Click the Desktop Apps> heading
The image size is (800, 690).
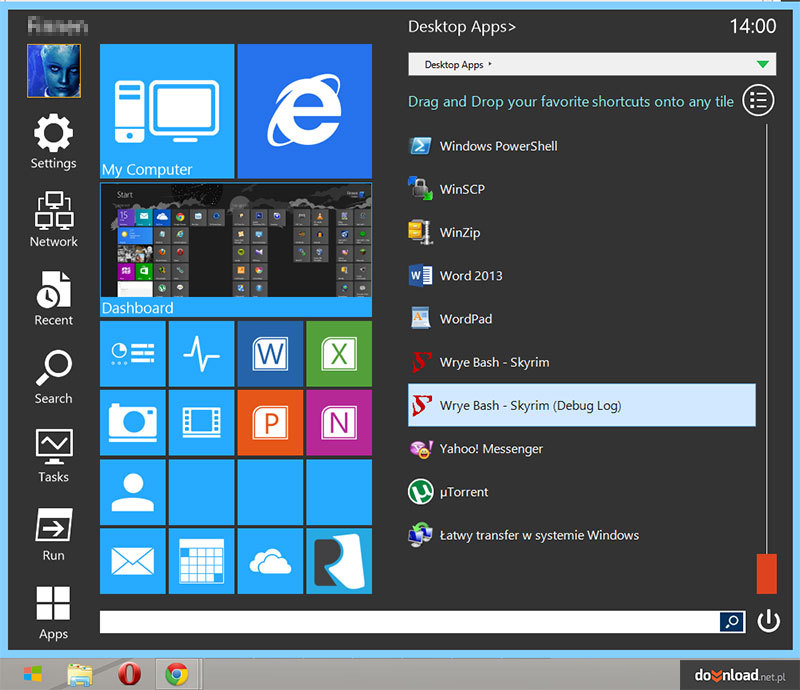[x=462, y=27]
